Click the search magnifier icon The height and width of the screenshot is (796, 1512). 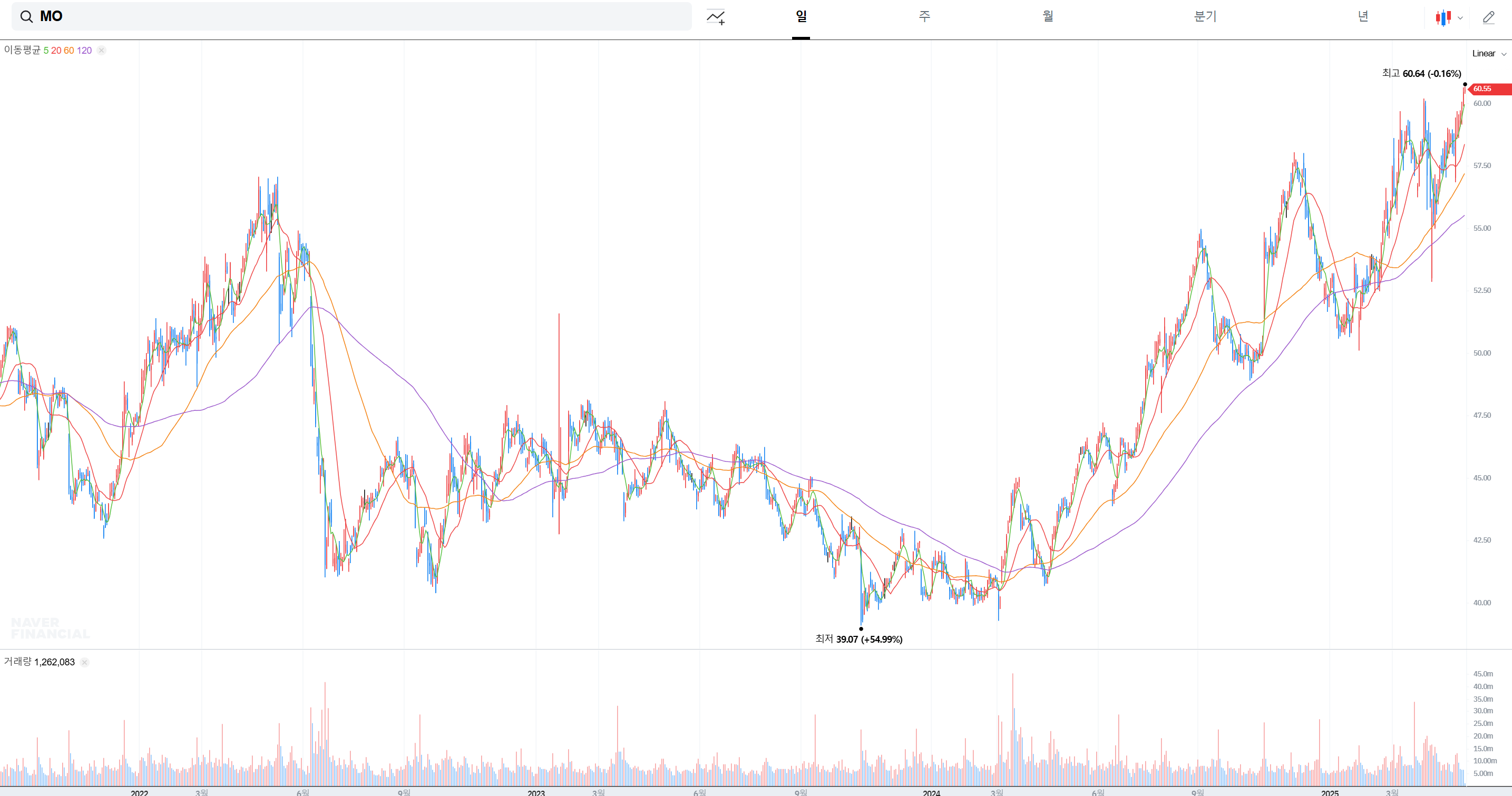click(x=26, y=16)
